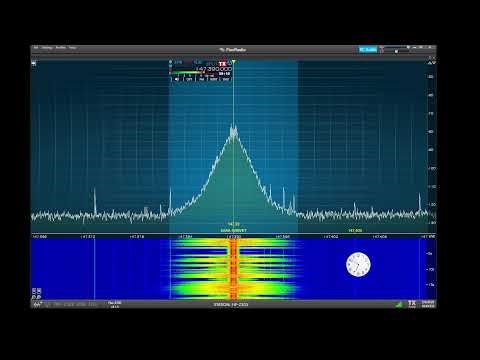Click the 147.402 frequency axis label

click(331, 237)
